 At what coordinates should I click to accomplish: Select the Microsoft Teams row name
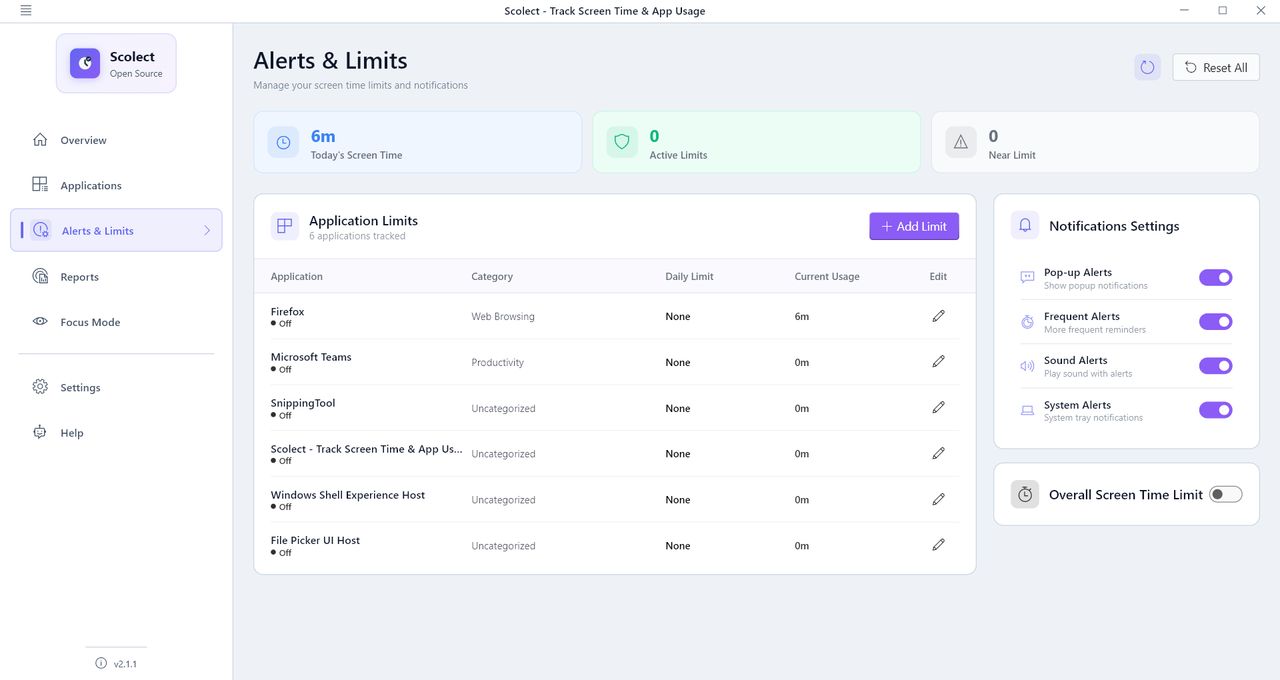[x=311, y=357]
